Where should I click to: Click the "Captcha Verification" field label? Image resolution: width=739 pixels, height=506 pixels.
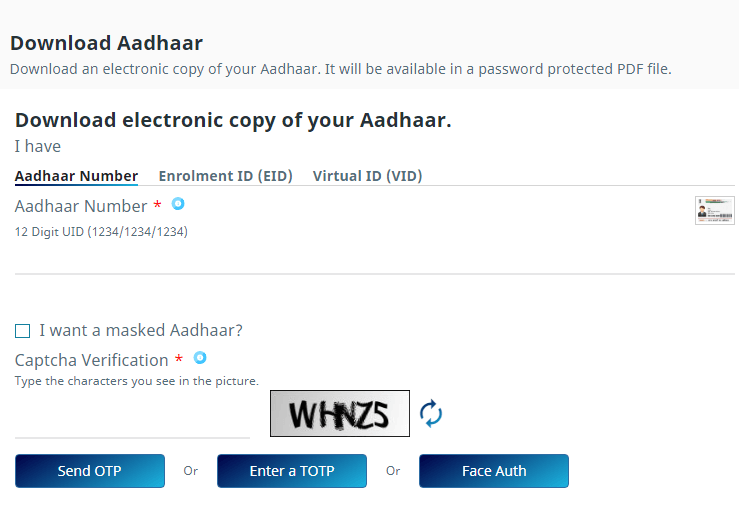[91, 360]
